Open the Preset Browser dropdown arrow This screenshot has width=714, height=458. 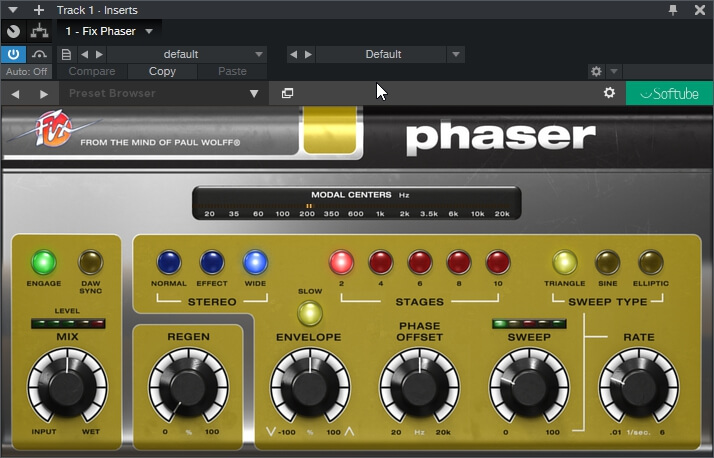254,94
